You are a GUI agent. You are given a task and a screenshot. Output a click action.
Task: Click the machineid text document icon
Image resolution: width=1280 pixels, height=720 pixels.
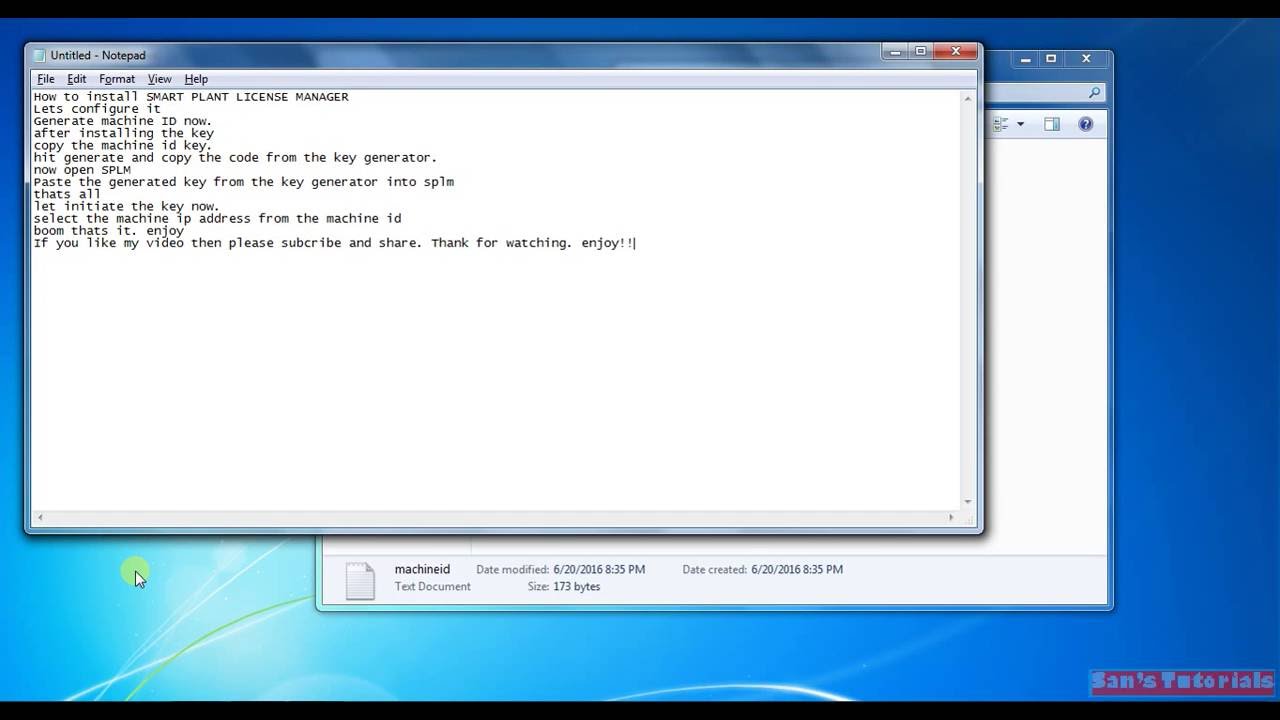click(359, 581)
